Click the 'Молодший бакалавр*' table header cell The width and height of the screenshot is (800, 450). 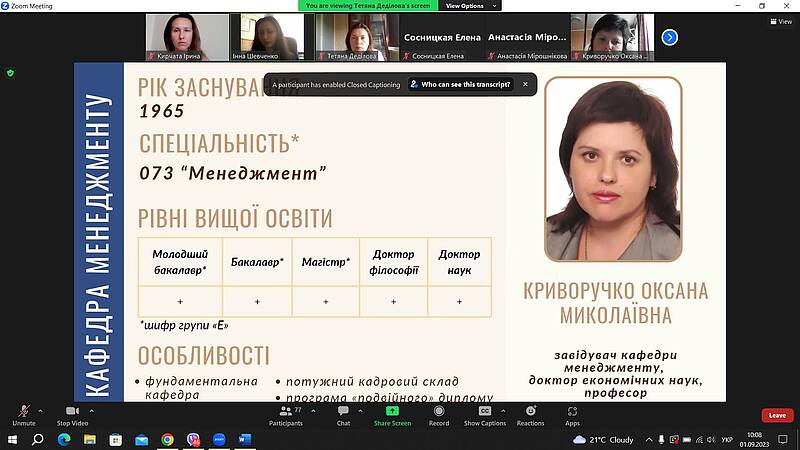tap(180, 262)
